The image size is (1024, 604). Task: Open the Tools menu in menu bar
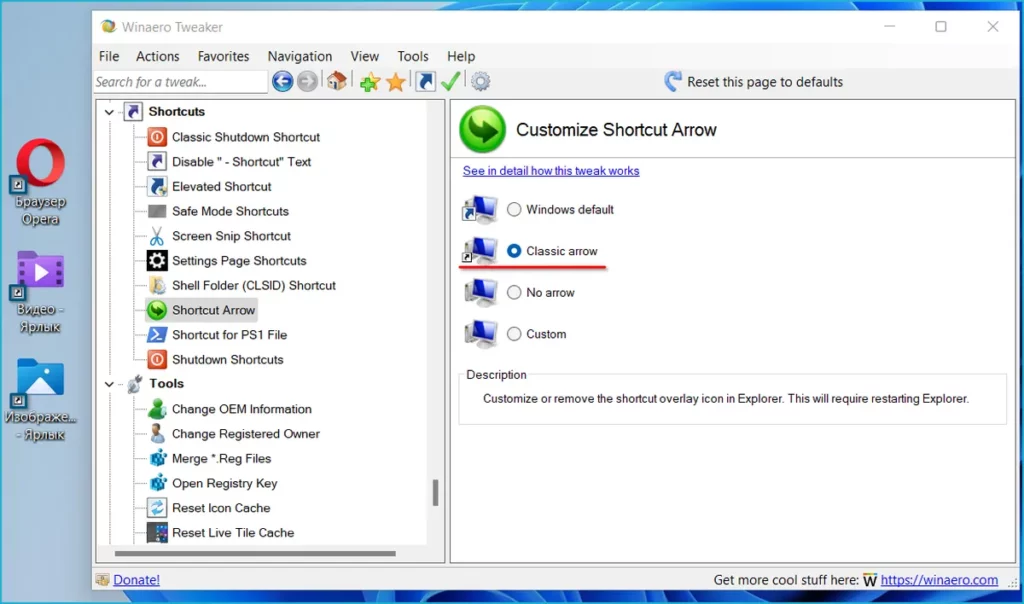coord(412,56)
